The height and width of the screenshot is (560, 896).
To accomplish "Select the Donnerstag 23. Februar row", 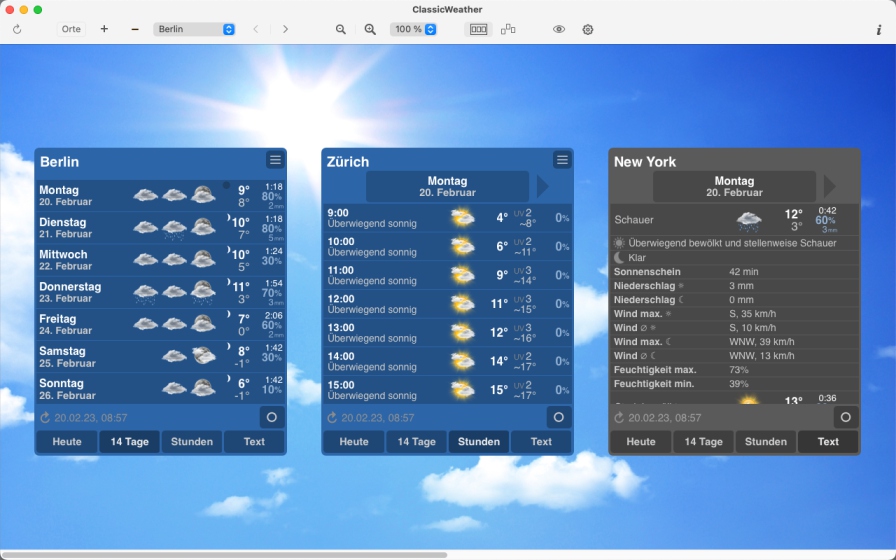I will [x=161, y=292].
